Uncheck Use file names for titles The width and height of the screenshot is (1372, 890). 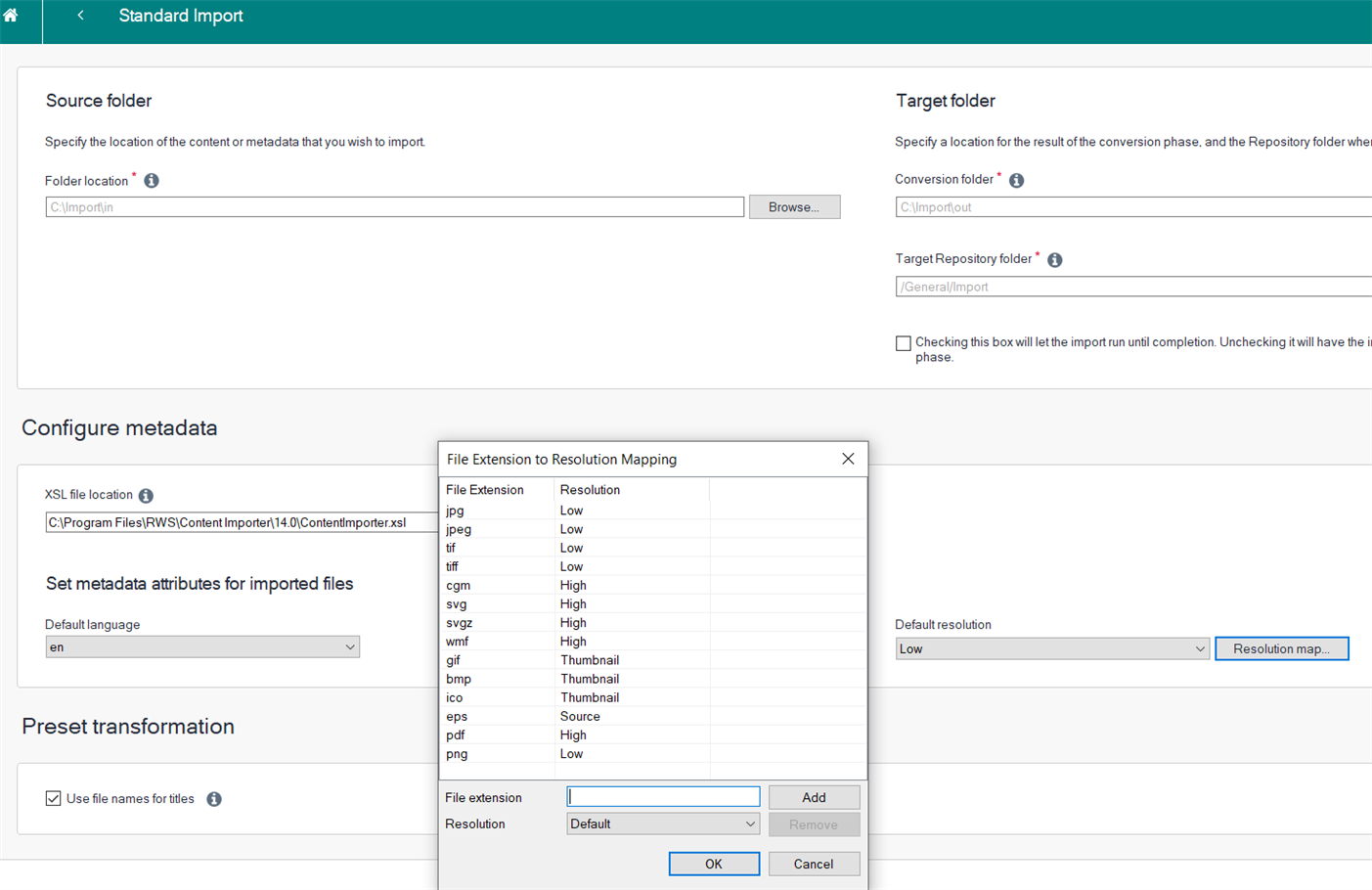pyautogui.click(x=54, y=798)
